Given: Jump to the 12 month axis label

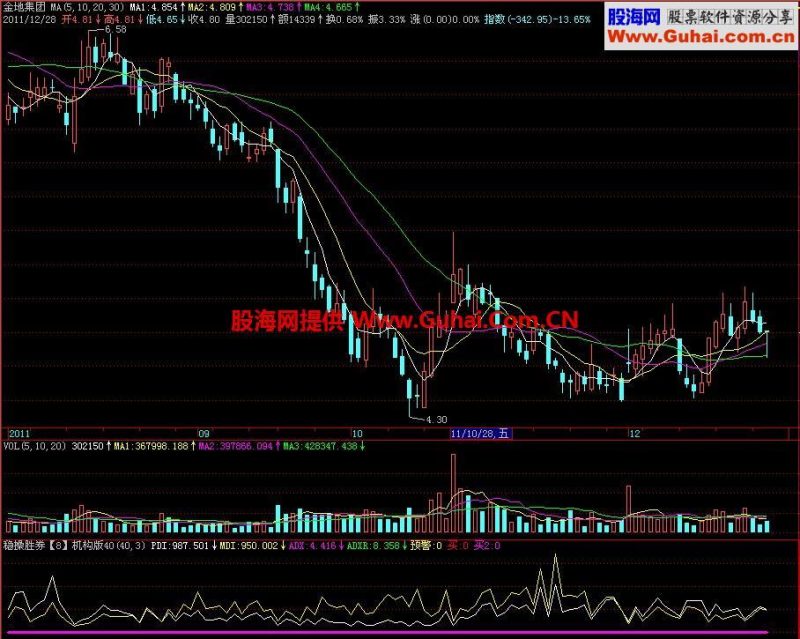Looking at the screenshot, I should (634, 434).
